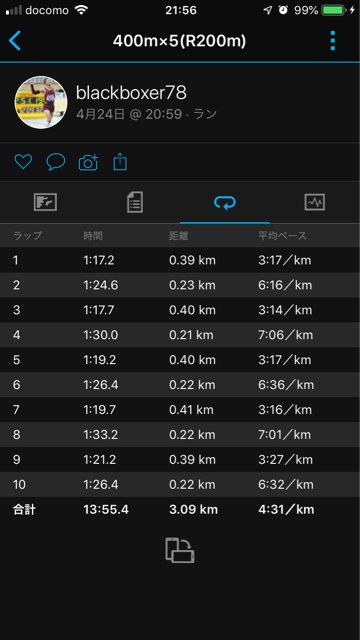Select lap 4 row with 1:30.0

(180, 335)
